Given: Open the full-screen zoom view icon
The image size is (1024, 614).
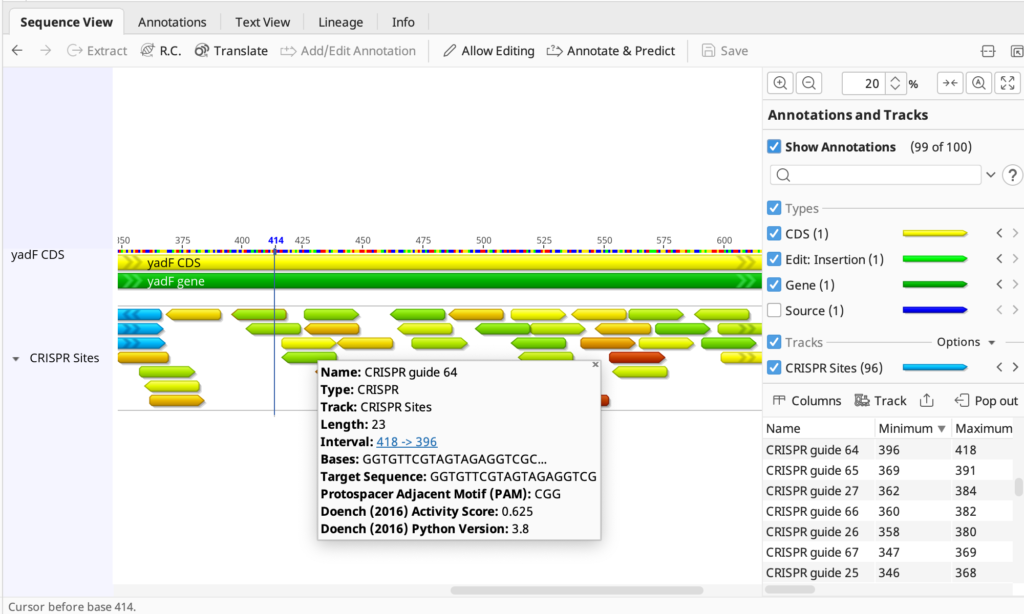Looking at the screenshot, I should pyautogui.click(x=1007, y=82).
